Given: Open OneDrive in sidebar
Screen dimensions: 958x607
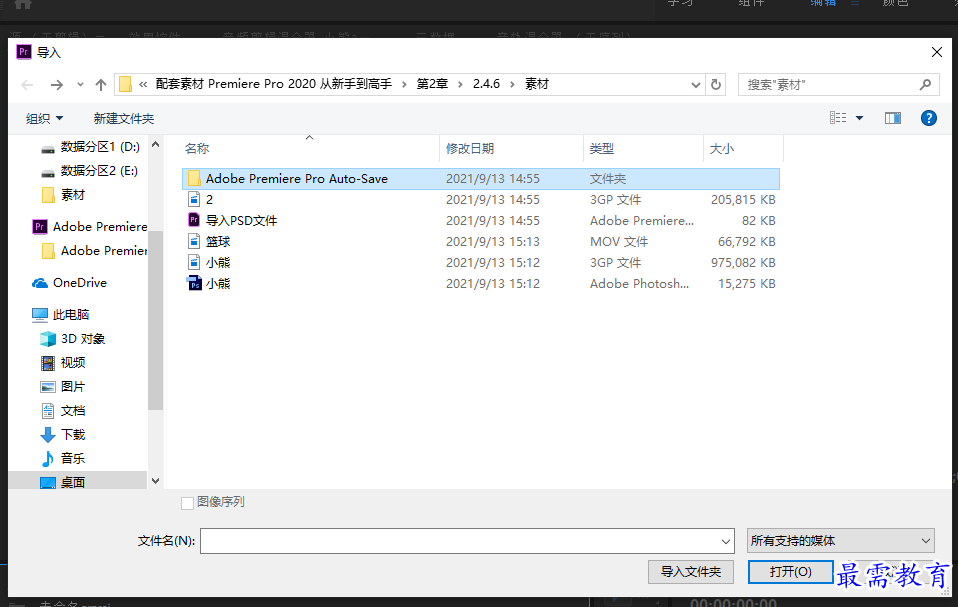Looking at the screenshot, I should point(70,283).
